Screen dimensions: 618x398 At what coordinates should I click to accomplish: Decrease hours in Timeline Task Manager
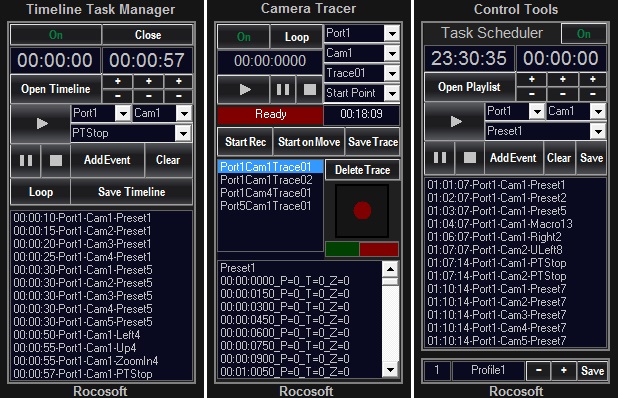[x=117, y=96]
